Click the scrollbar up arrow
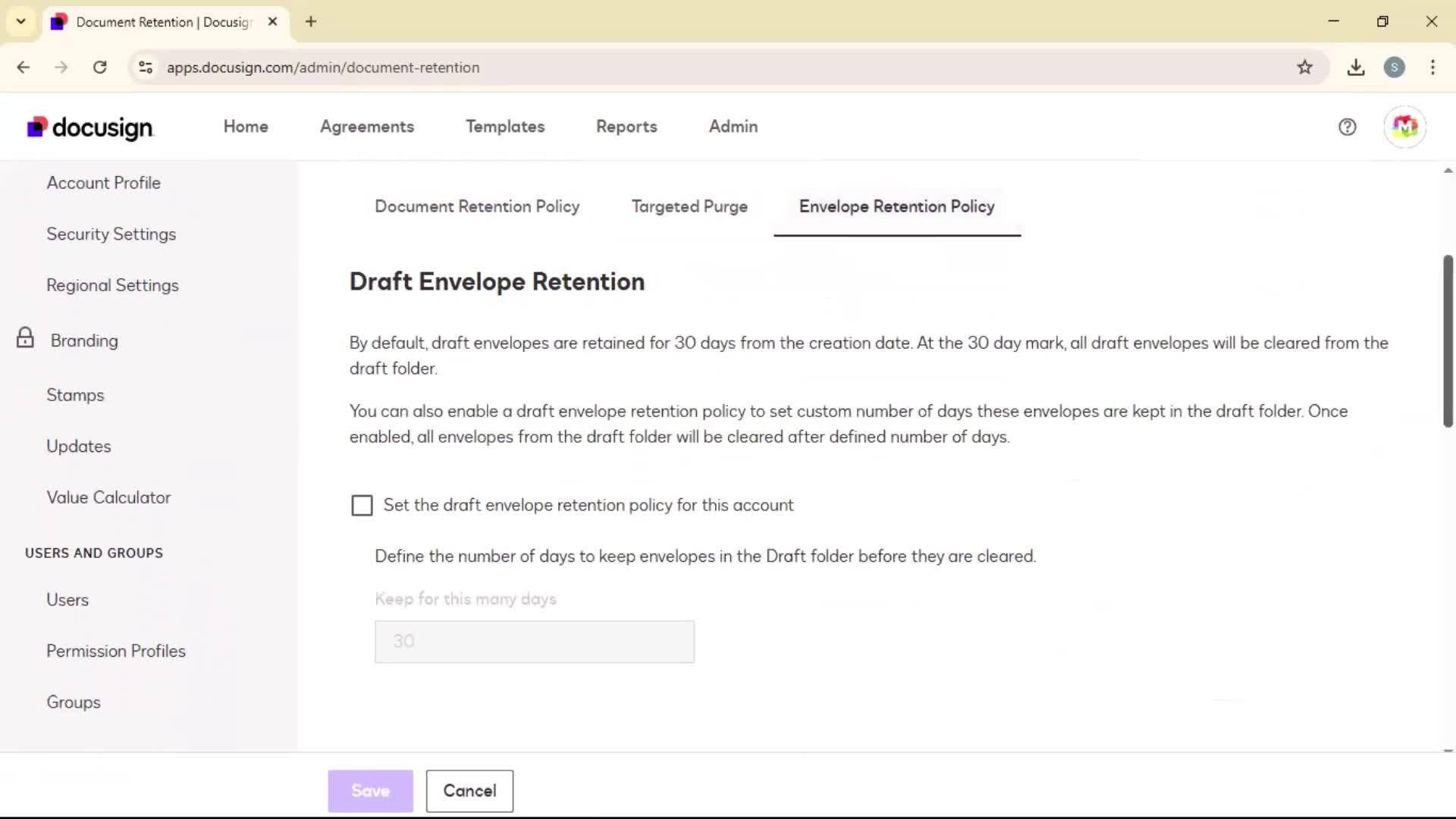The width and height of the screenshot is (1456, 819). [1448, 171]
